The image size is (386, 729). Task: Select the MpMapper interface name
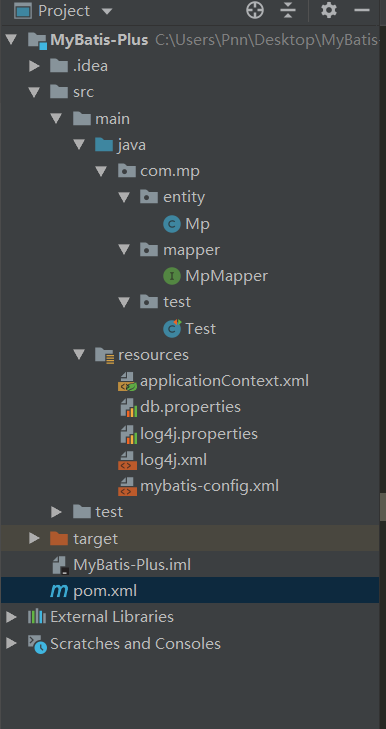(x=226, y=276)
